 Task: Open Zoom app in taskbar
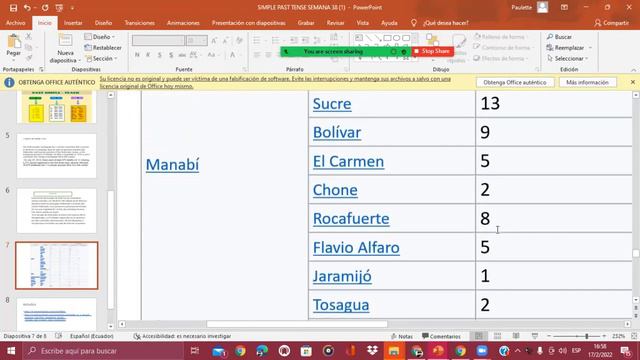click(482, 351)
